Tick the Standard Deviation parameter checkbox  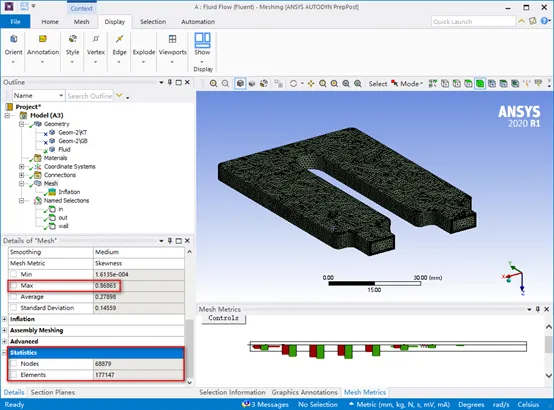click(13, 308)
